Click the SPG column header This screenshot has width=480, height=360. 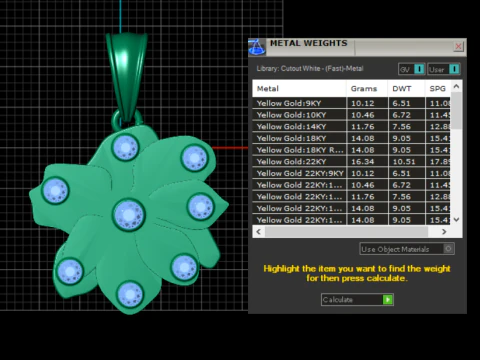pos(437,89)
